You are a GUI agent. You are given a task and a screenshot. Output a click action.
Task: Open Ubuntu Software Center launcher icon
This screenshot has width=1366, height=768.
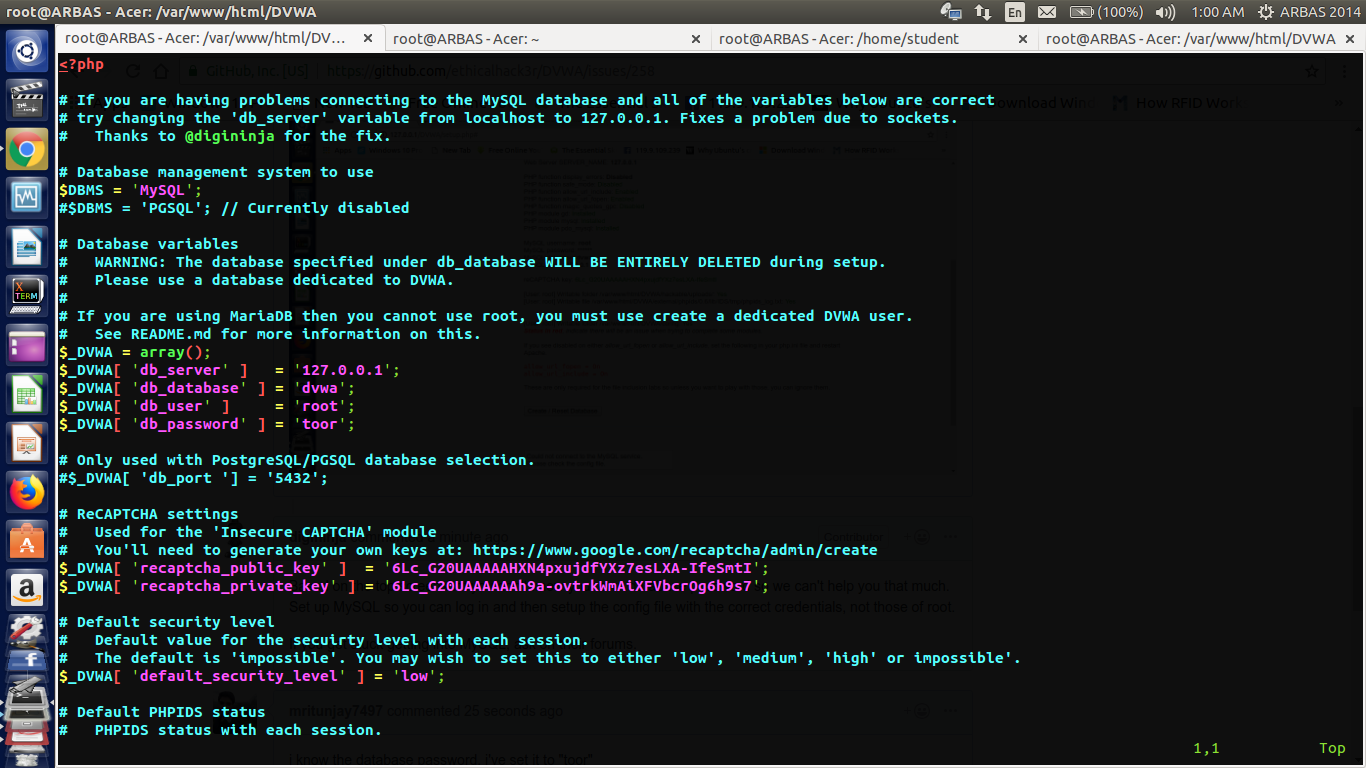point(27,541)
